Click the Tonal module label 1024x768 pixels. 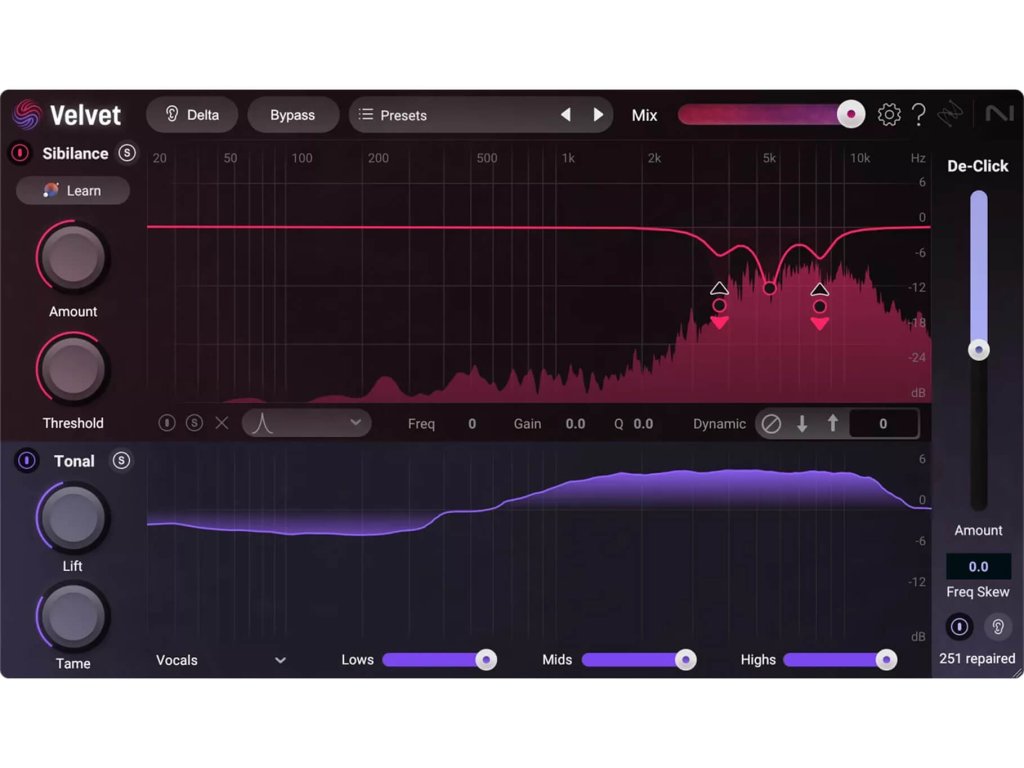(x=74, y=461)
